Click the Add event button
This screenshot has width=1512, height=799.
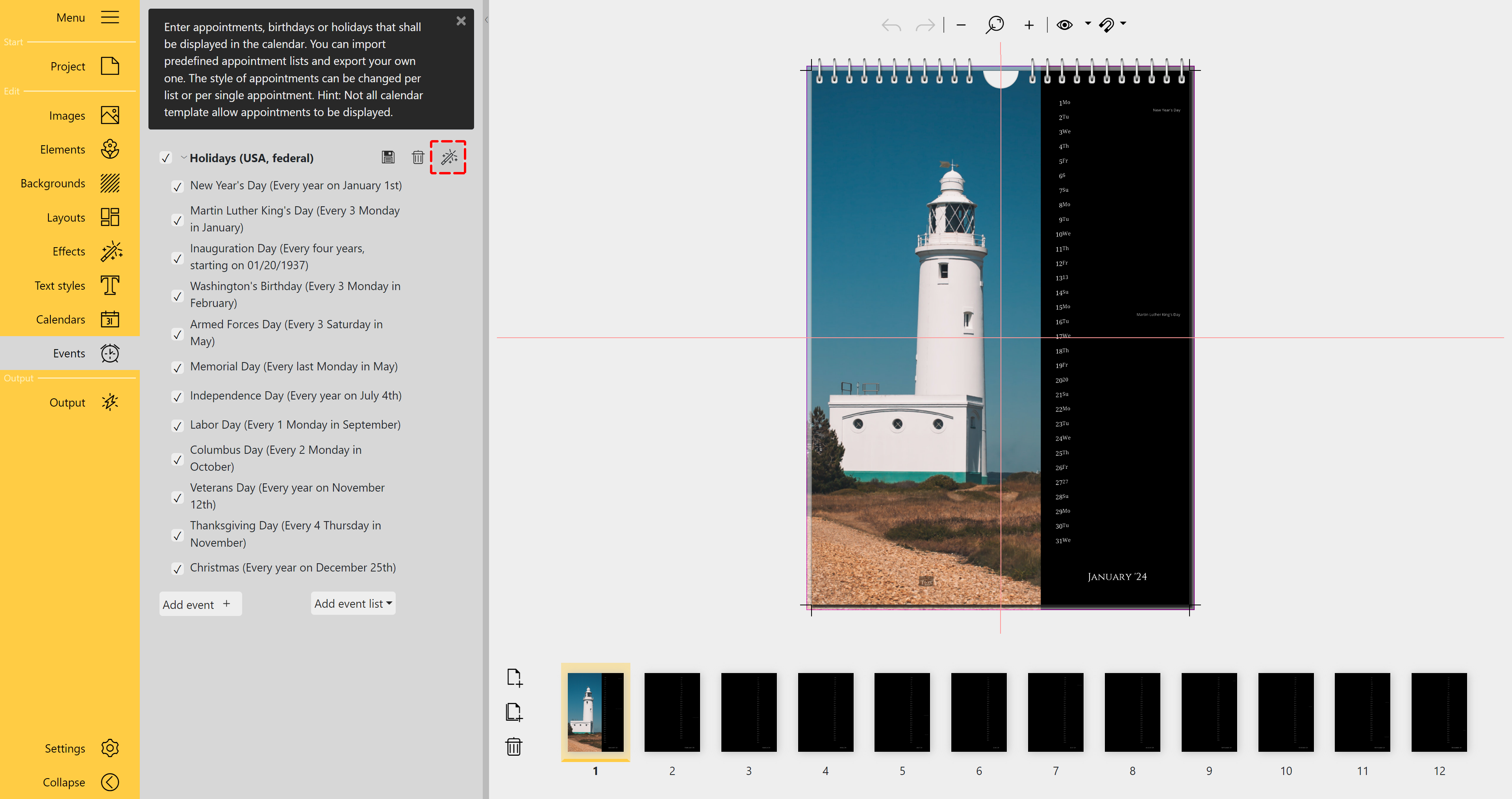(x=200, y=604)
